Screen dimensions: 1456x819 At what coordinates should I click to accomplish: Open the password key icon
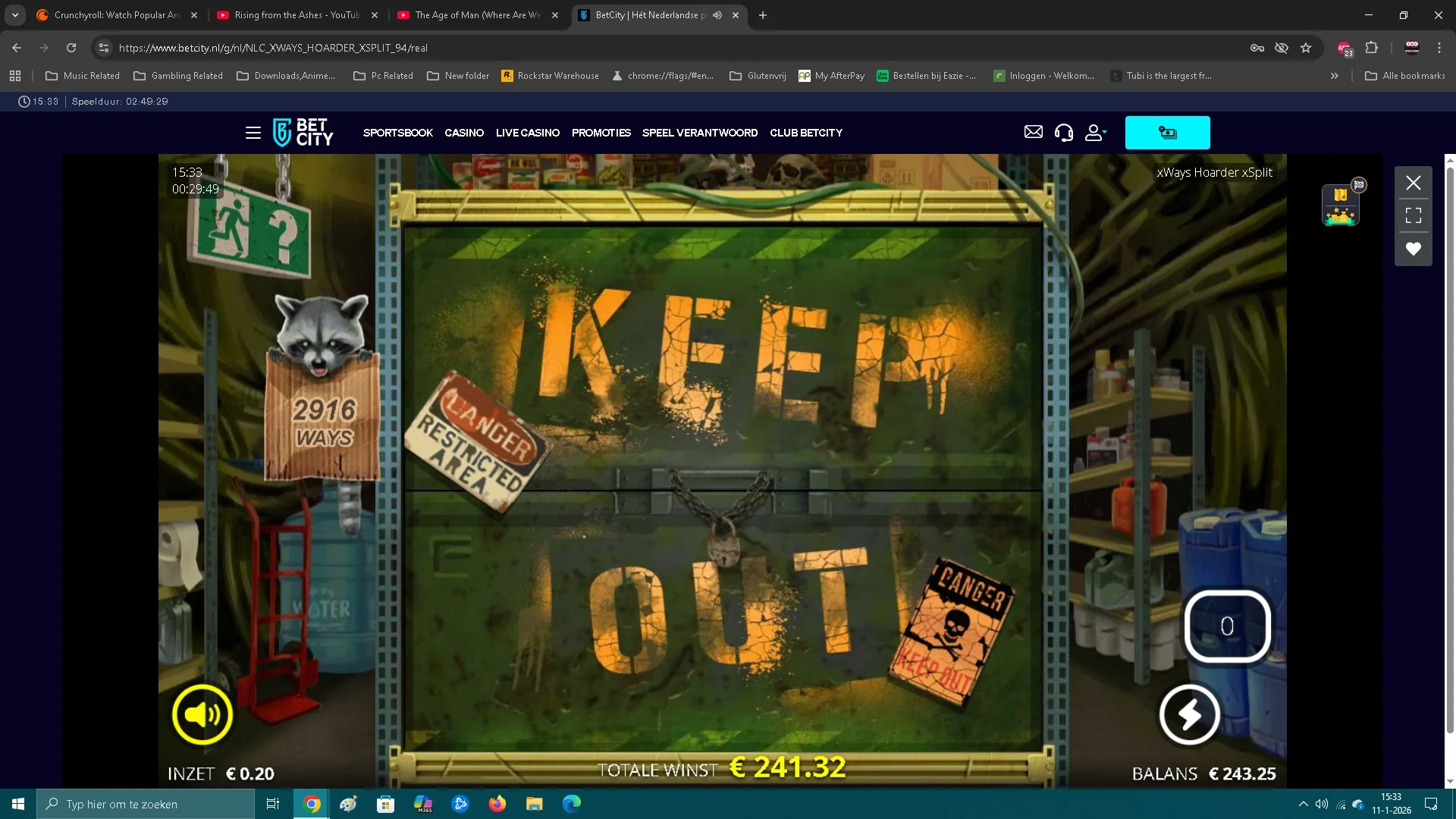pos(1257,48)
